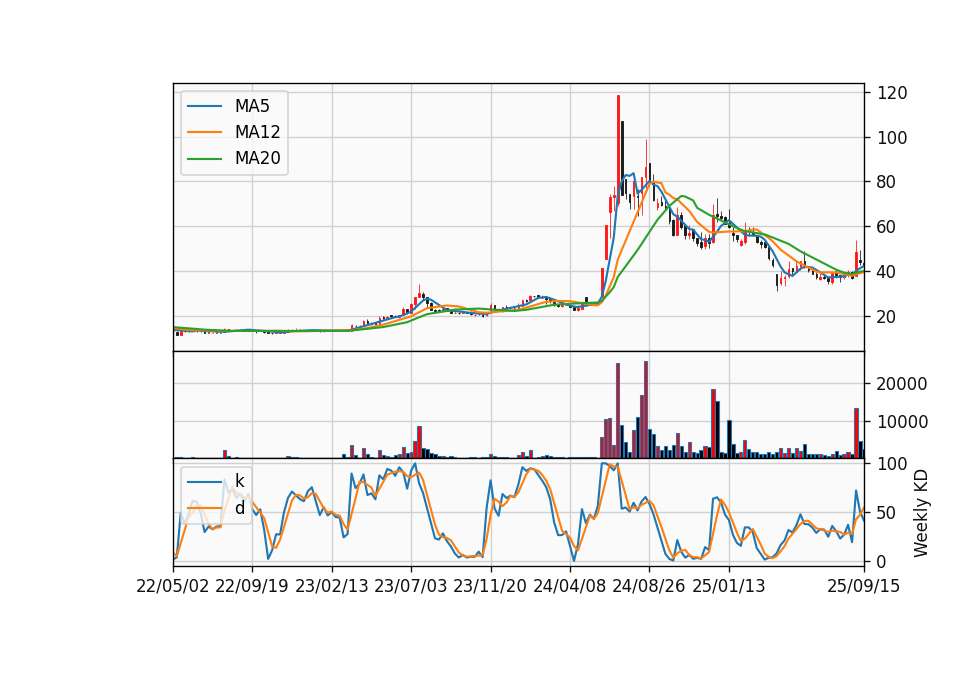Click the 20000 volume axis label
960x690 pixels.
point(902,384)
